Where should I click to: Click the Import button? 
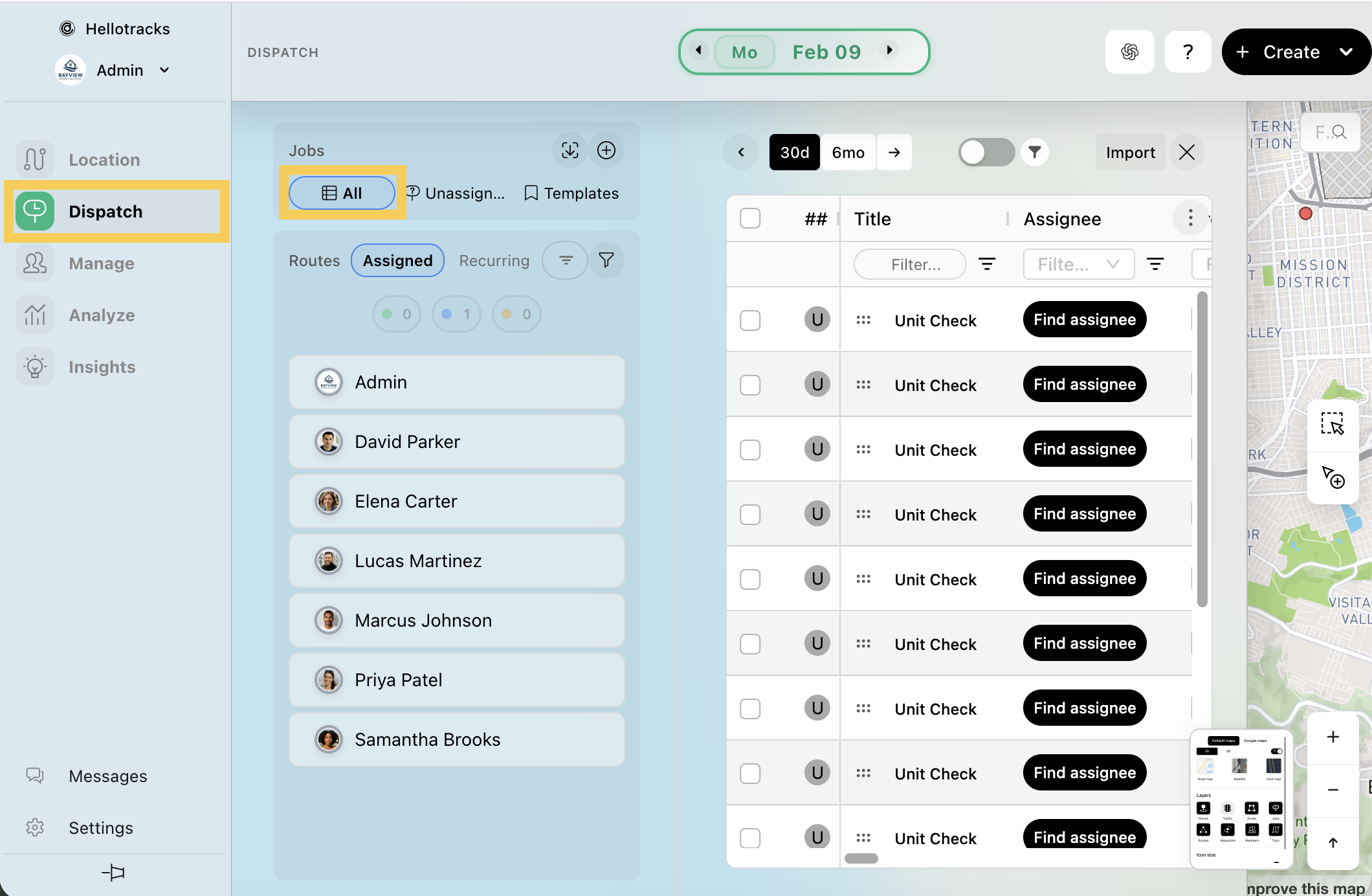click(x=1130, y=152)
